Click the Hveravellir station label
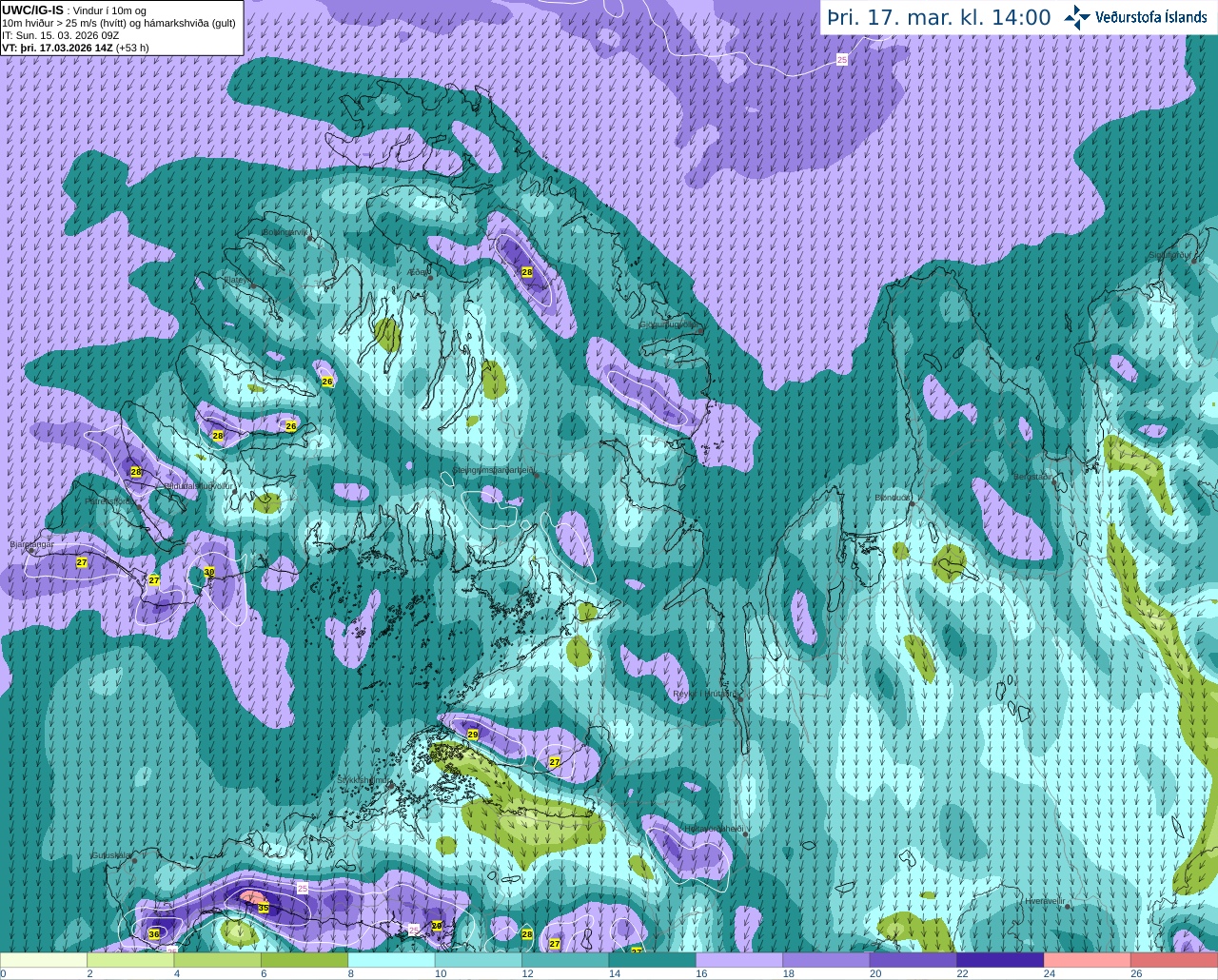This screenshot has width=1218, height=980. coord(1045,900)
